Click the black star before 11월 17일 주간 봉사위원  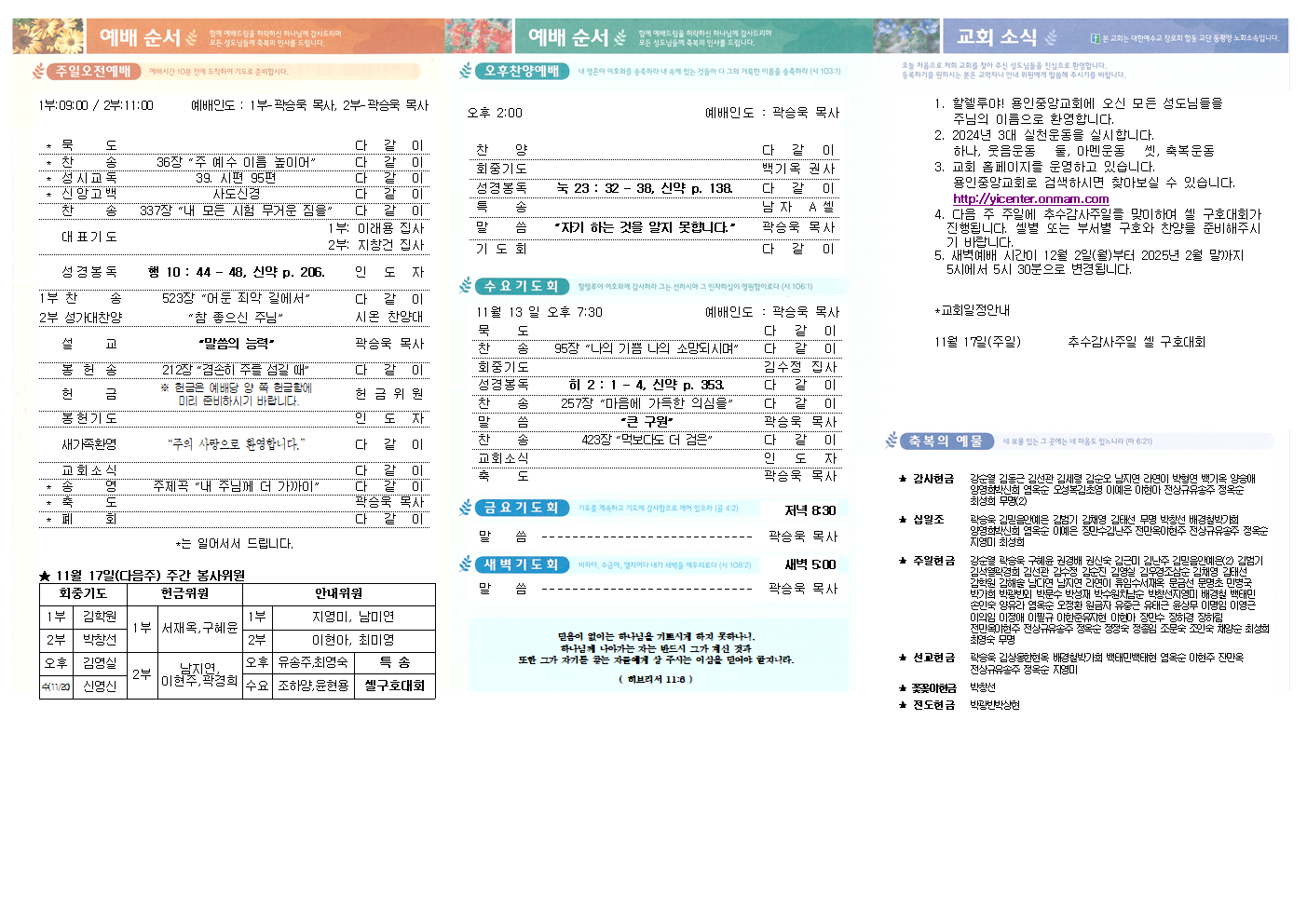point(45,576)
